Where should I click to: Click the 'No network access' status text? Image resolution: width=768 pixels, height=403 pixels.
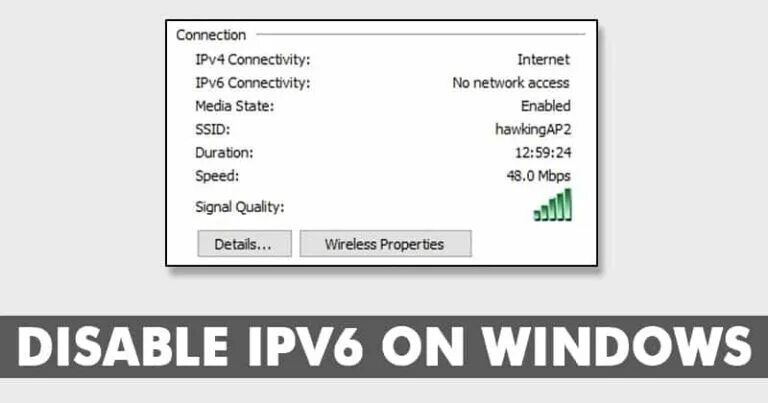[511, 83]
